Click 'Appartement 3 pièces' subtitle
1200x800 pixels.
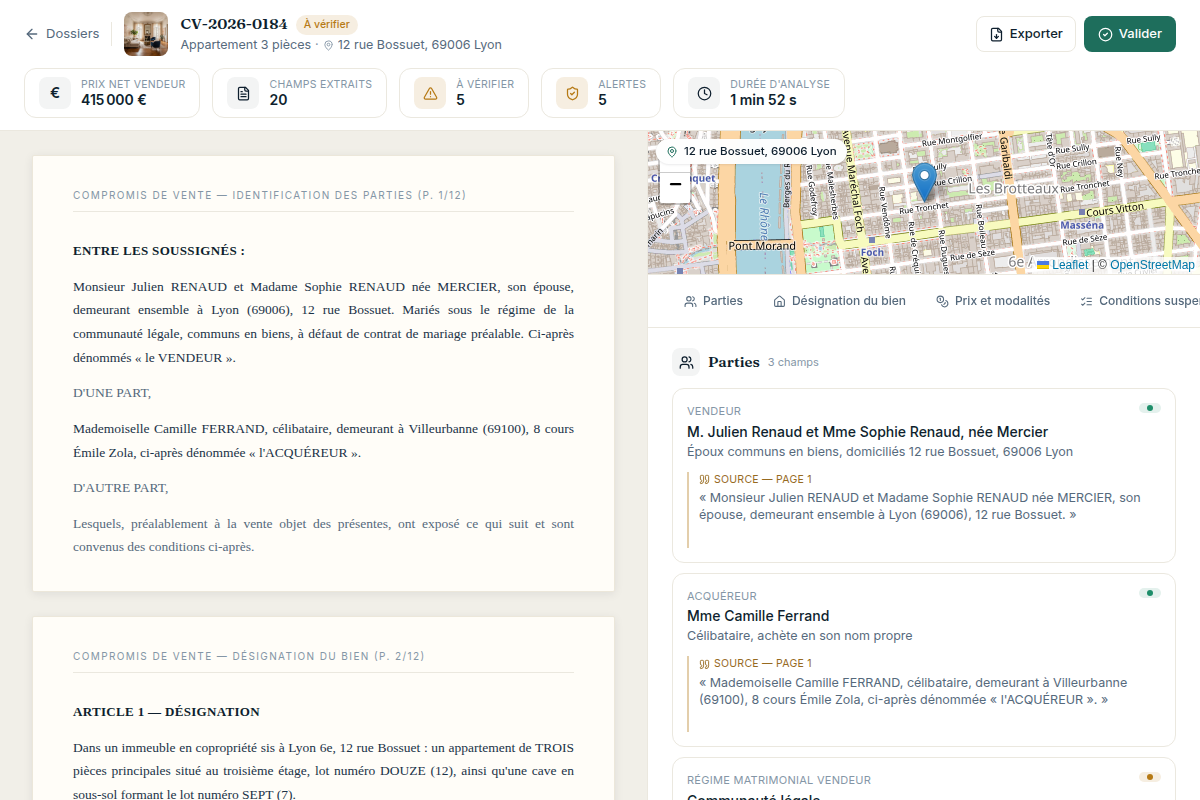coord(246,45)
